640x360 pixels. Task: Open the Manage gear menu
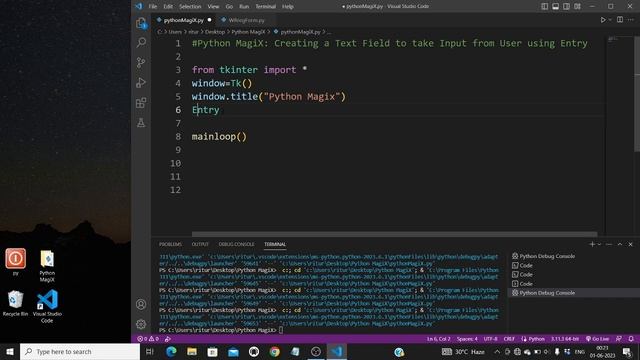[141, 324]
